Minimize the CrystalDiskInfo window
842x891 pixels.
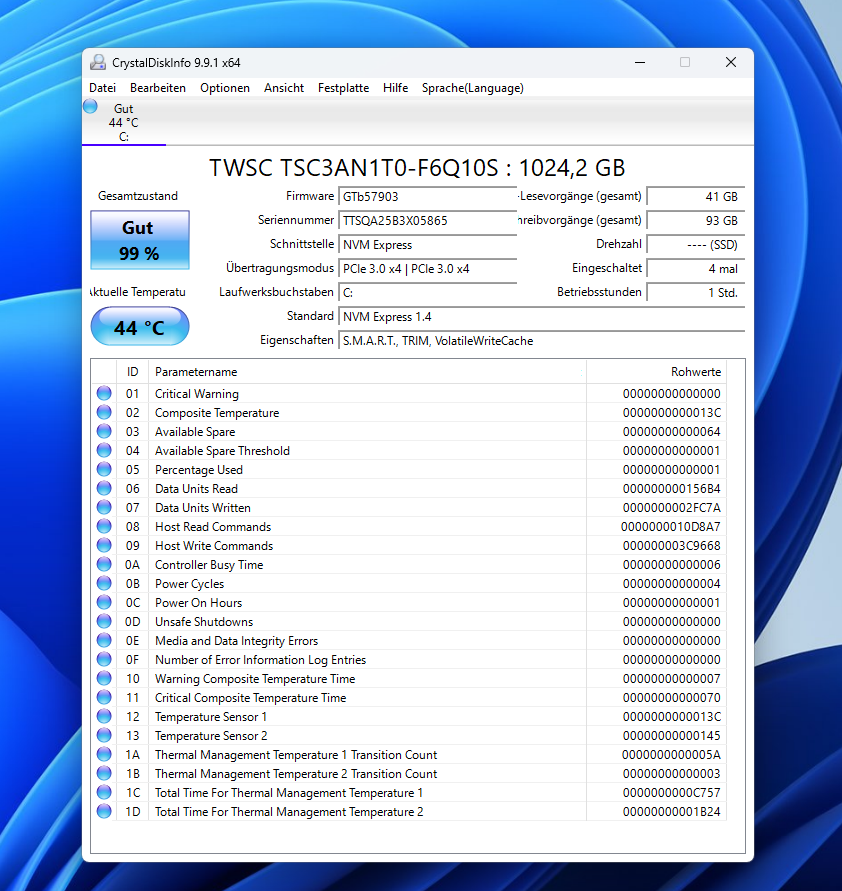[640, 63]
